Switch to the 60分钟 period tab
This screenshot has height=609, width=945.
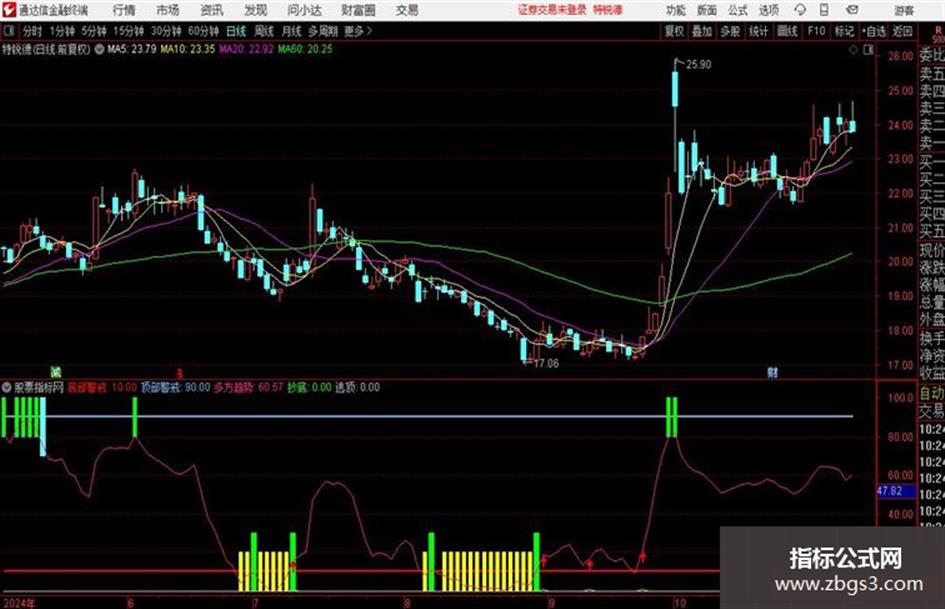203,31
